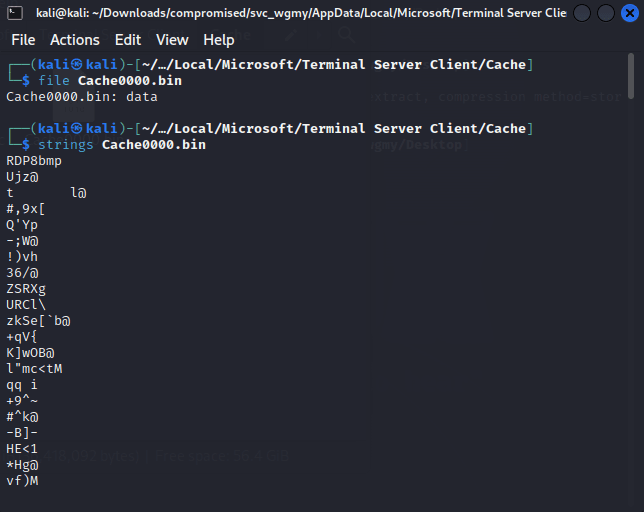The image size is (644, 512).
Task: Click the 'K]wOB@' output line
Action: point(30,353)
